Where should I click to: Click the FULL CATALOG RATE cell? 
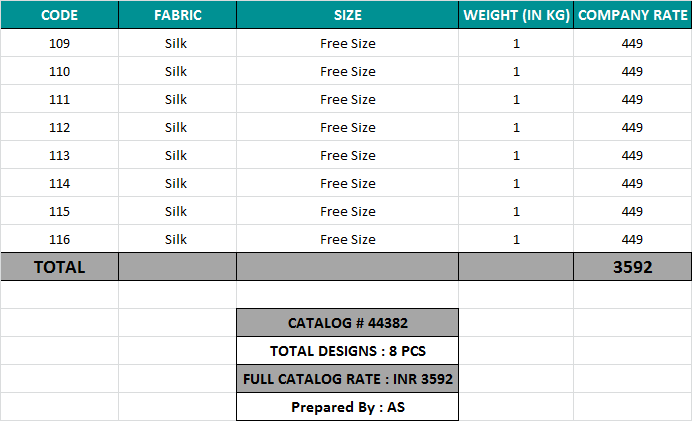click(x=347, y=379)
